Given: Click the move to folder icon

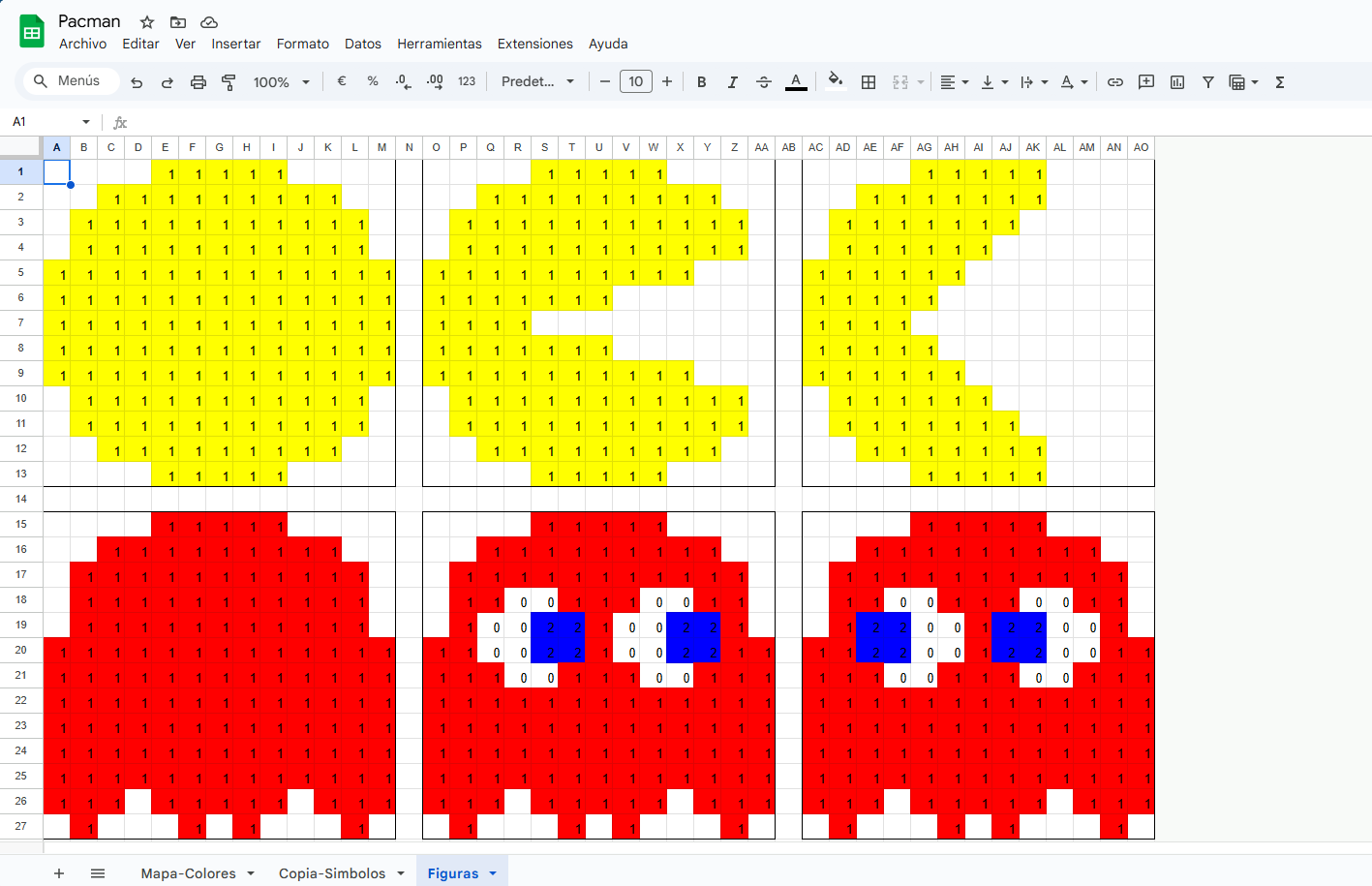Looking at the screenshot, I should coord(178,21).
